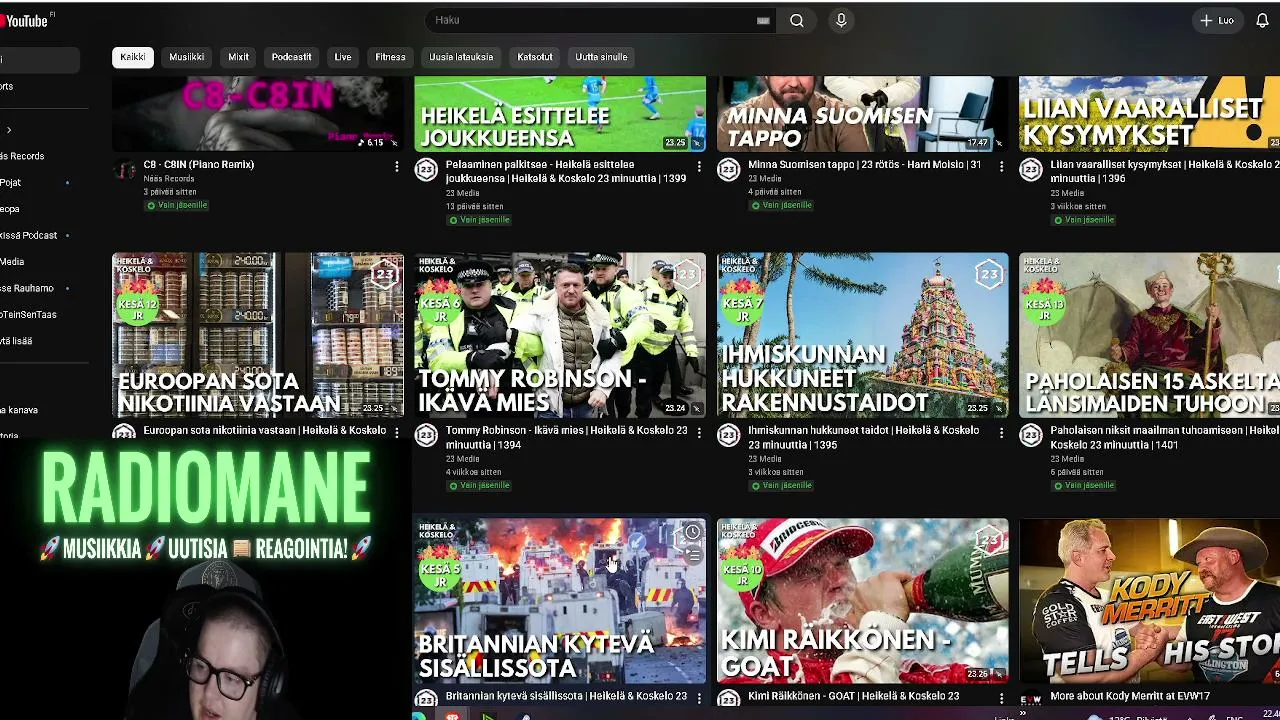Image resolution: width=1280 pixels, height=720 pixels.
Task: Open the three-dot menu for Kimi Räikkönen - GOAT
Action: click(1001, 697)
